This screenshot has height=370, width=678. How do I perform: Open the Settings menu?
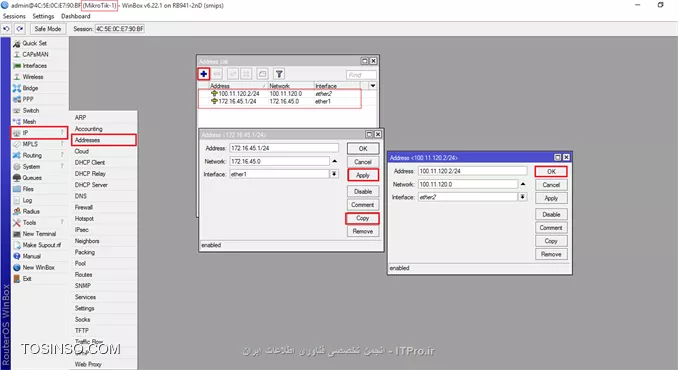43,16
